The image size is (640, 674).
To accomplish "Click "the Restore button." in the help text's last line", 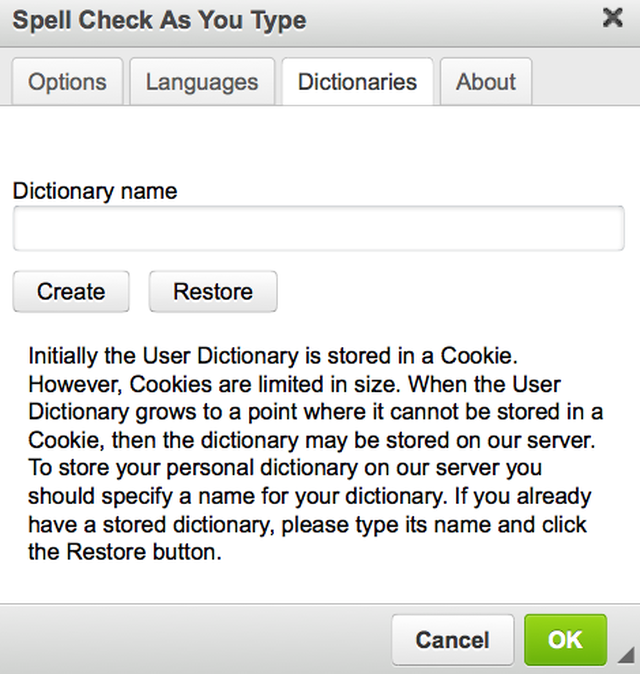I will click(x=123, y=553).
